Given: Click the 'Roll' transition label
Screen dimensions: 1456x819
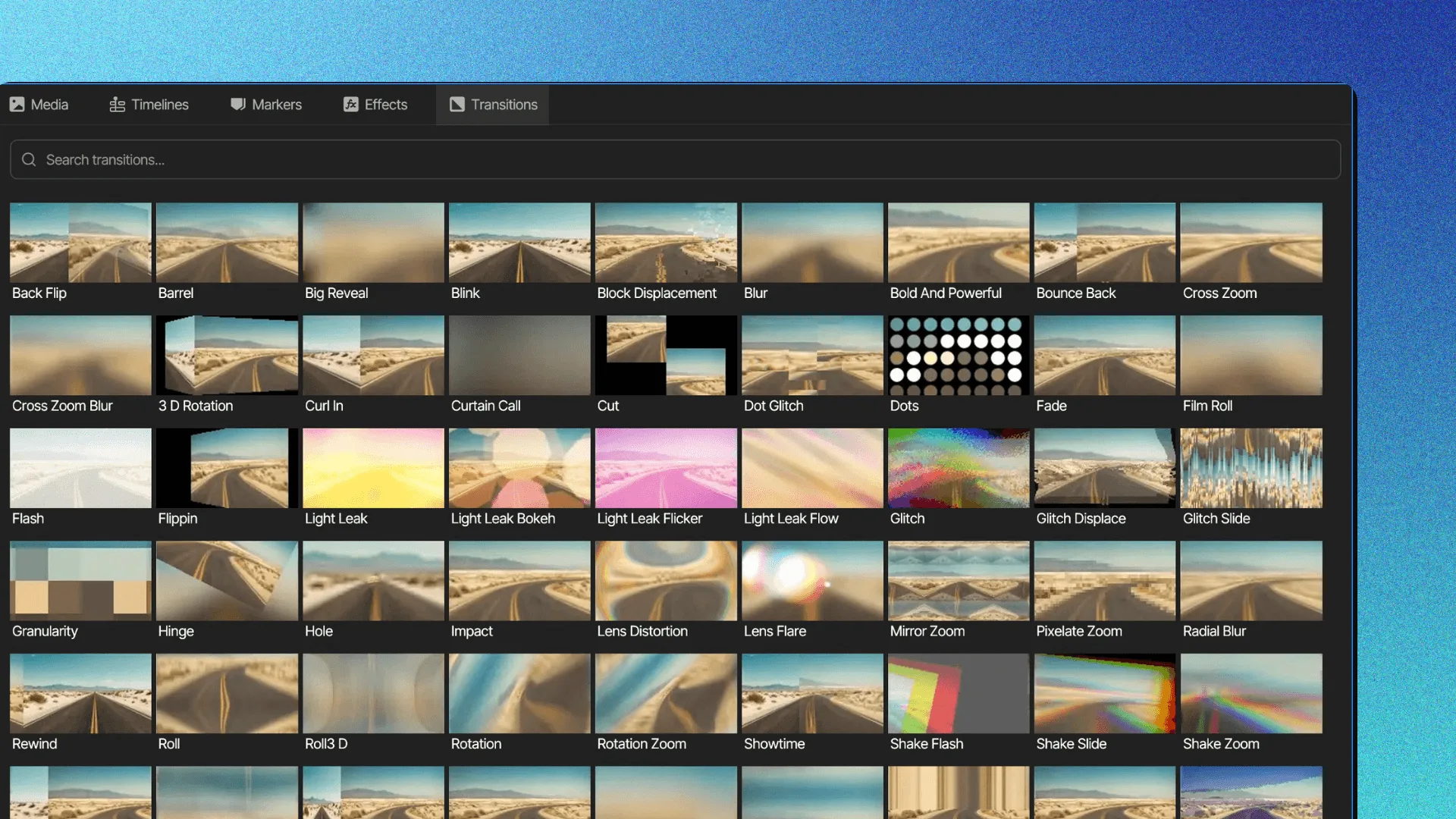Looking at the screenshot, I should click(x=169, y=744).
